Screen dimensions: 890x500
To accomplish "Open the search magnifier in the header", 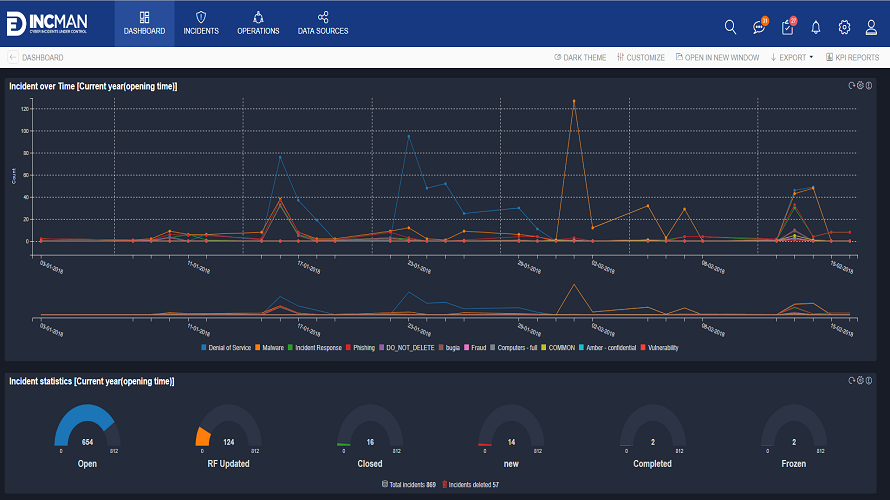I will pyautogui.click(x=730, y=27).
